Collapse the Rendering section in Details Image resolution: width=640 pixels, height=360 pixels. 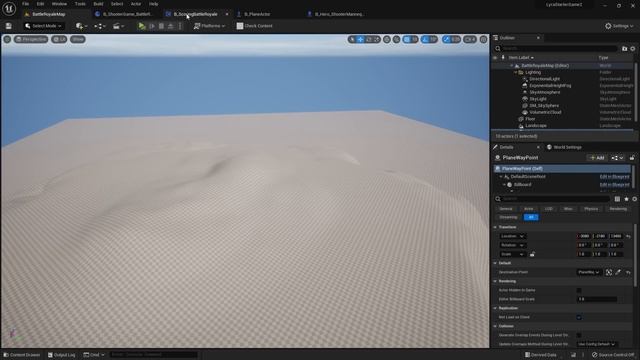pos(495,281)
